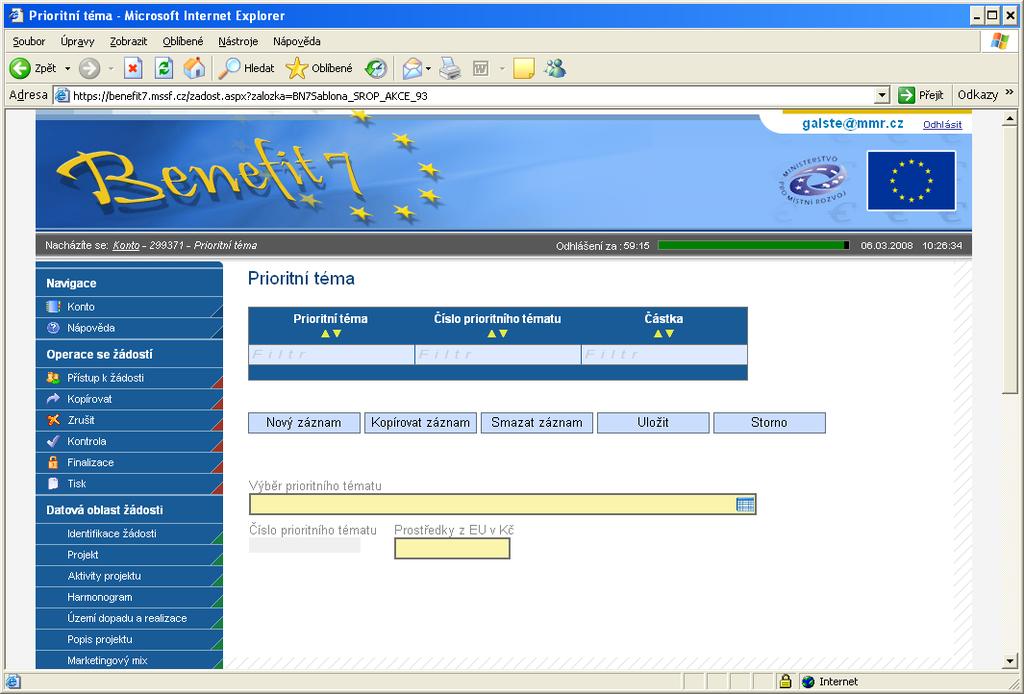
Task: Open Hledat search magnifier
Action: click(229, 68)
